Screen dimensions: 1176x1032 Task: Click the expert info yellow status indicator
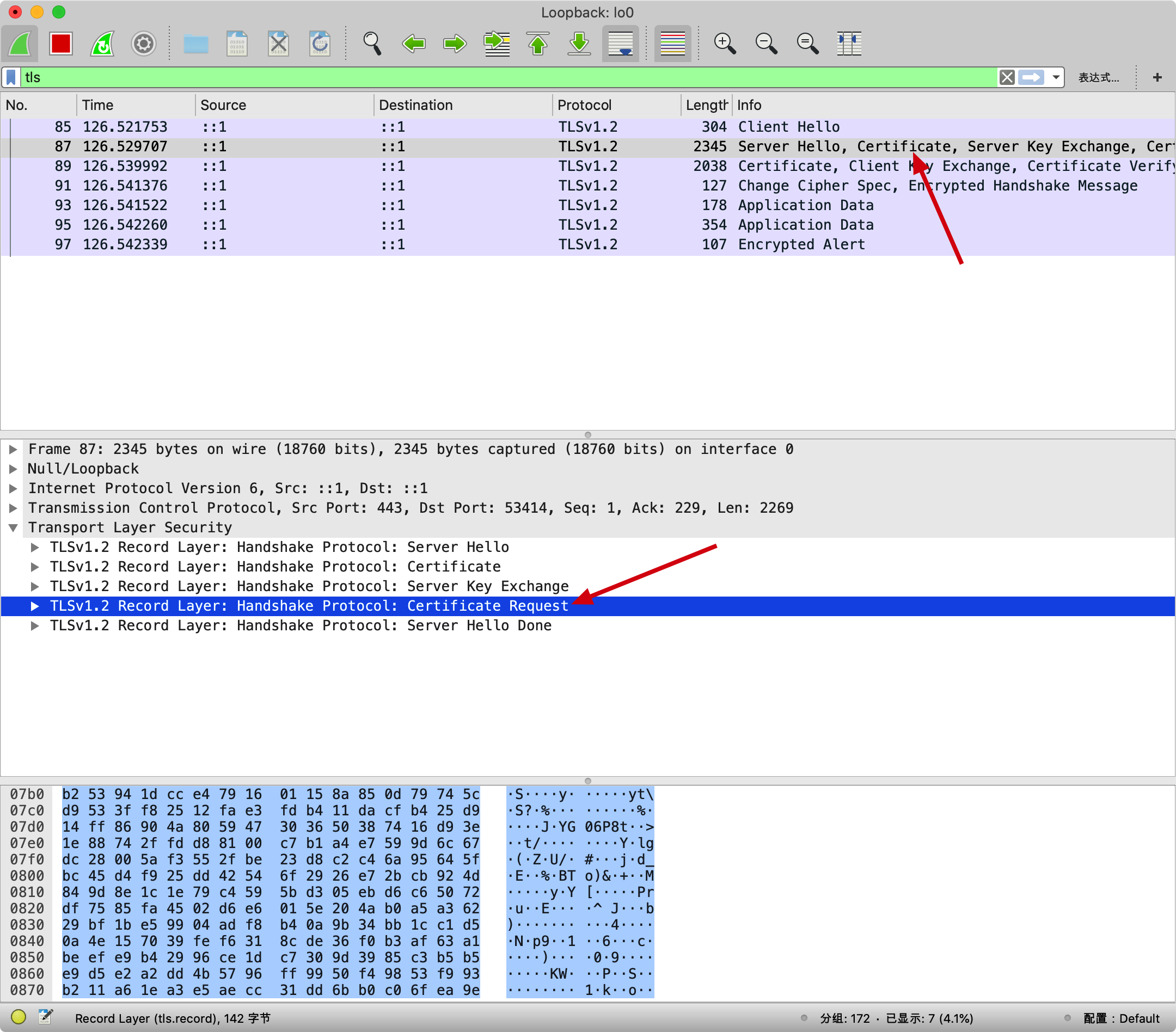coord(19,1017)
